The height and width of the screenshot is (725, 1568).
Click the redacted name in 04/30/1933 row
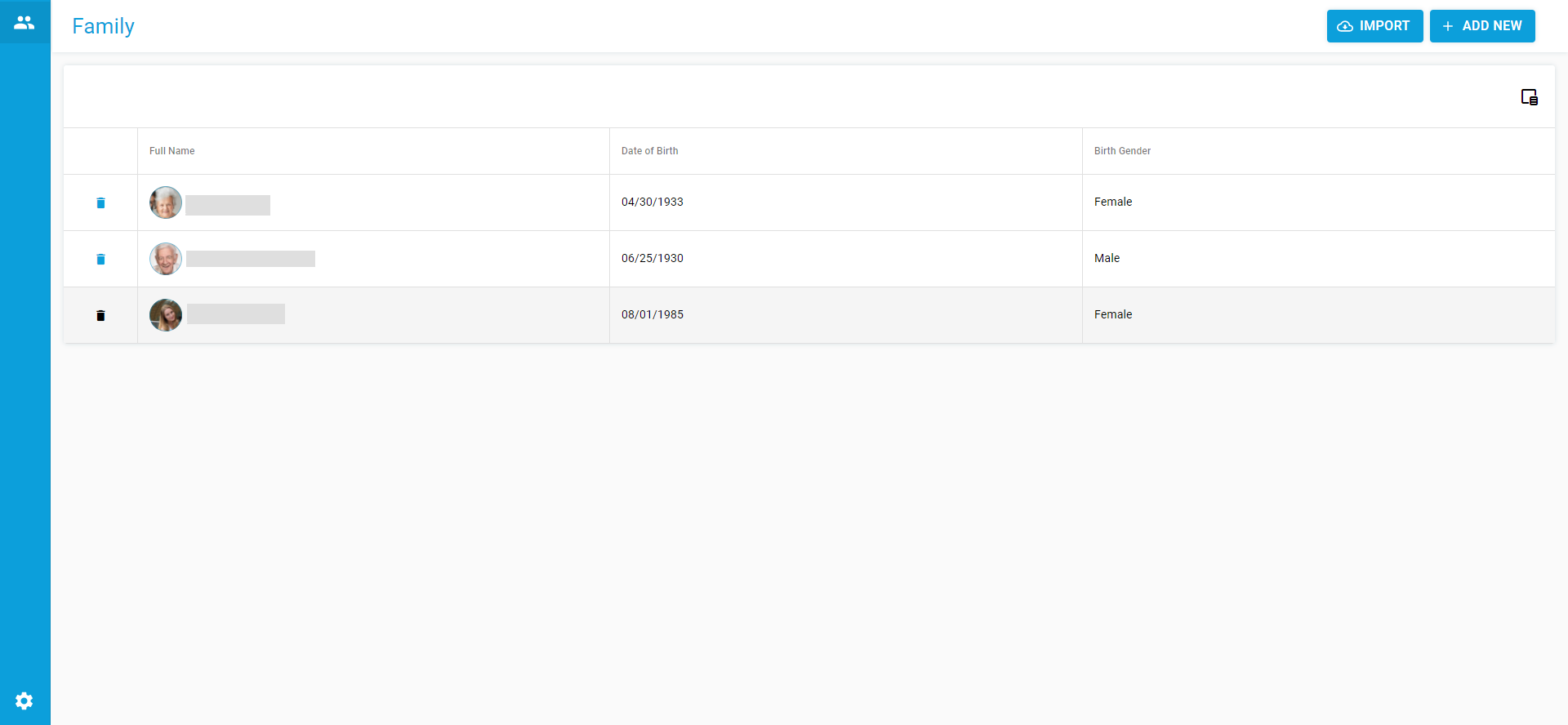(228, 205)
